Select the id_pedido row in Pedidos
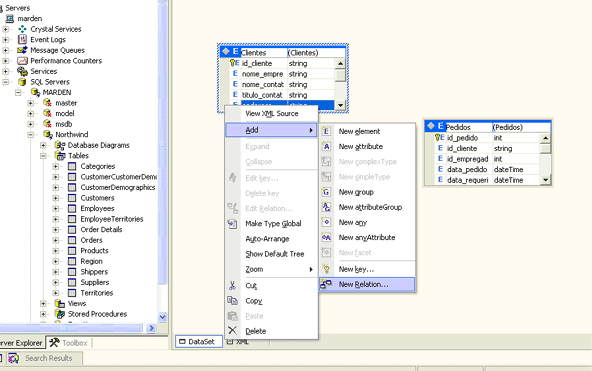Screen dimensions: 592x371 coord(487,138)
